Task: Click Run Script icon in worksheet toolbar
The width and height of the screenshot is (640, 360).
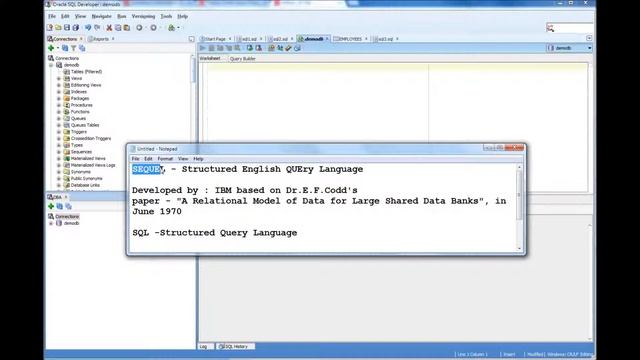Action: tap(211, 48)
